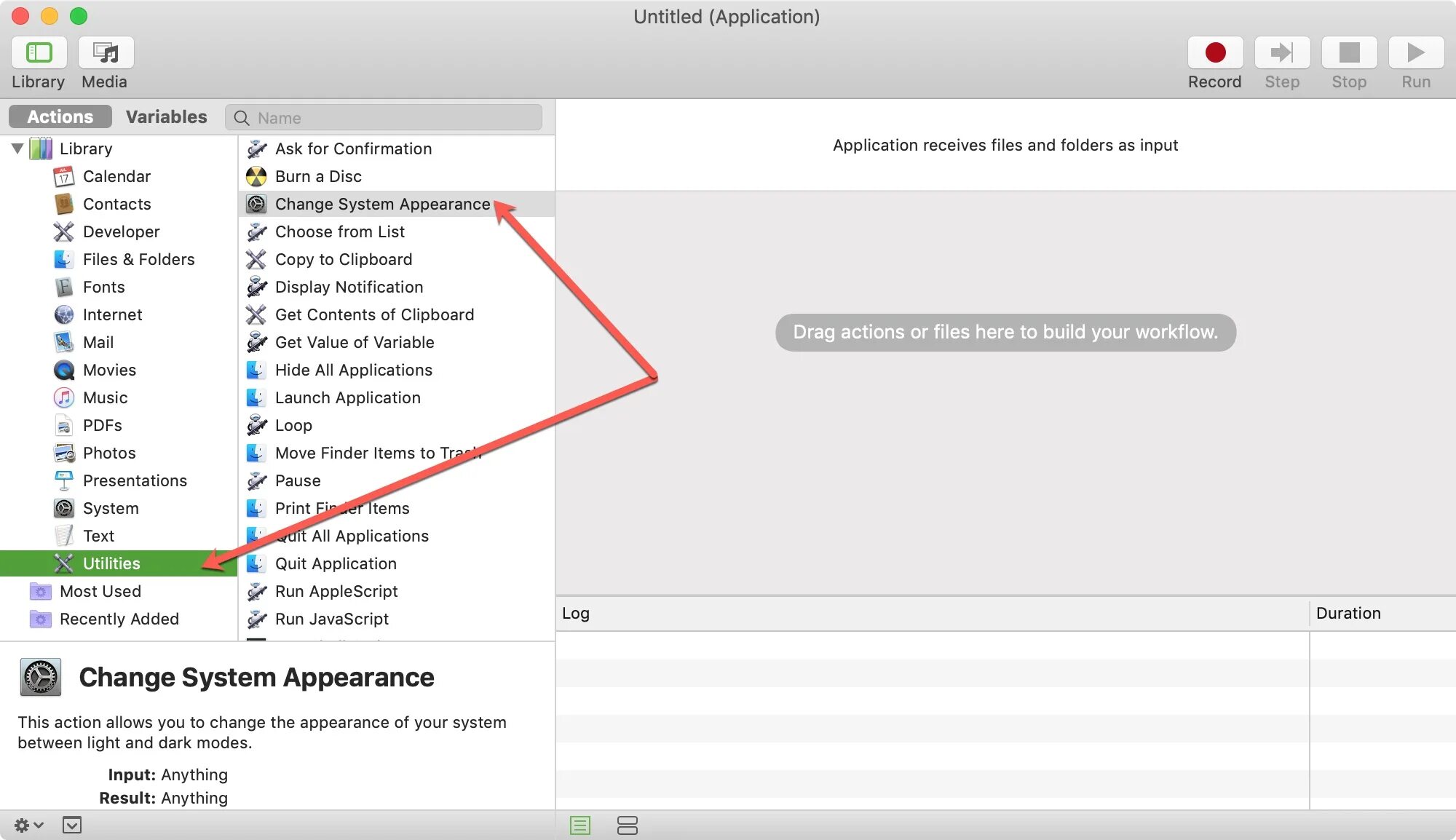Screen dimensions: 1456x840
Task: Open the gear action menu dropdown
Action: point(28,825)
